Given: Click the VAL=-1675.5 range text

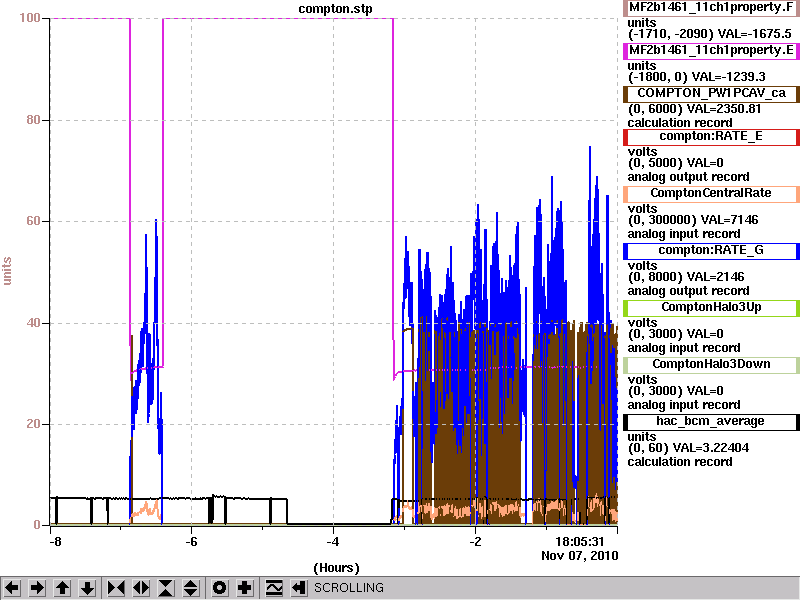Looking at the screenshot, I should 755,34.
